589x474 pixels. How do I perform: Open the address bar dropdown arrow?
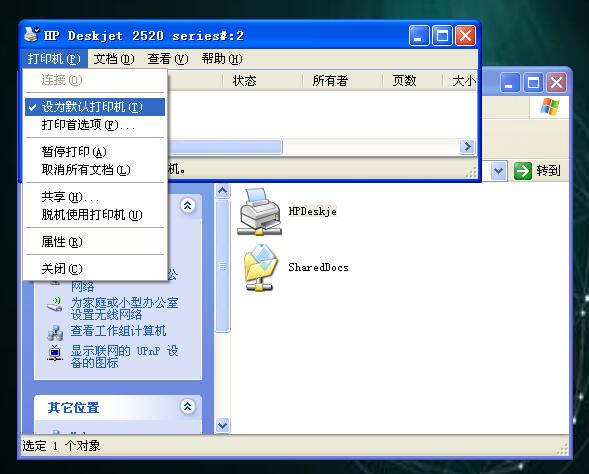tap(498, 171)
